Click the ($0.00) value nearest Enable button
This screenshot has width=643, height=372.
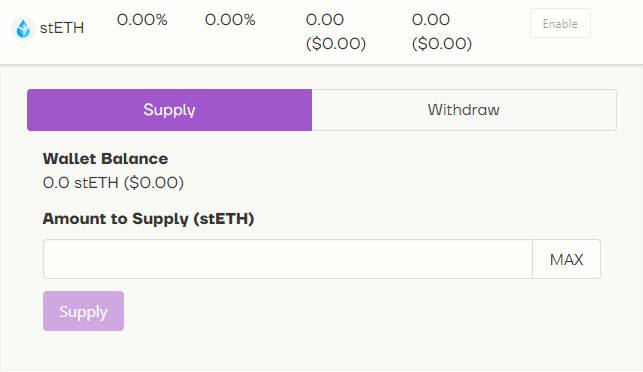[442, 43]
